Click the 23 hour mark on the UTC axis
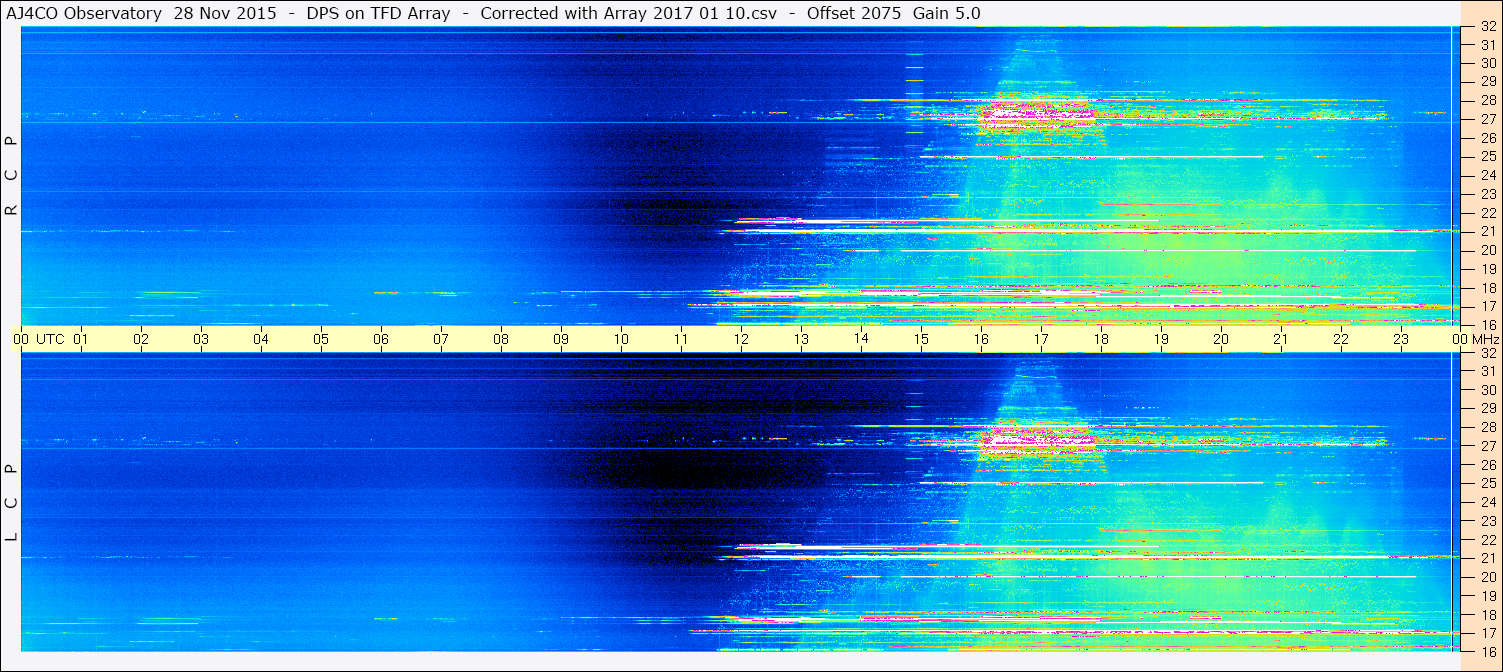The image size is (1503, 672). coord(1401,339)
